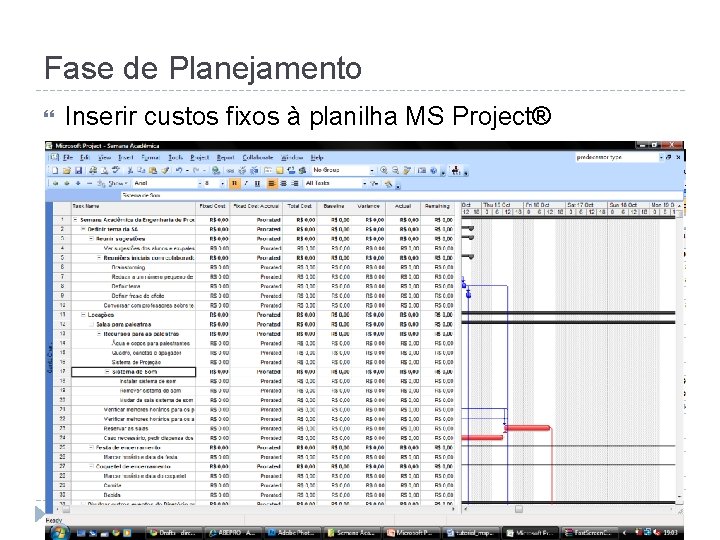Screen dimensions: 720x540
Task: Click the Indent green right arrow
Action: pyautogui.click(x=67, y=183)
